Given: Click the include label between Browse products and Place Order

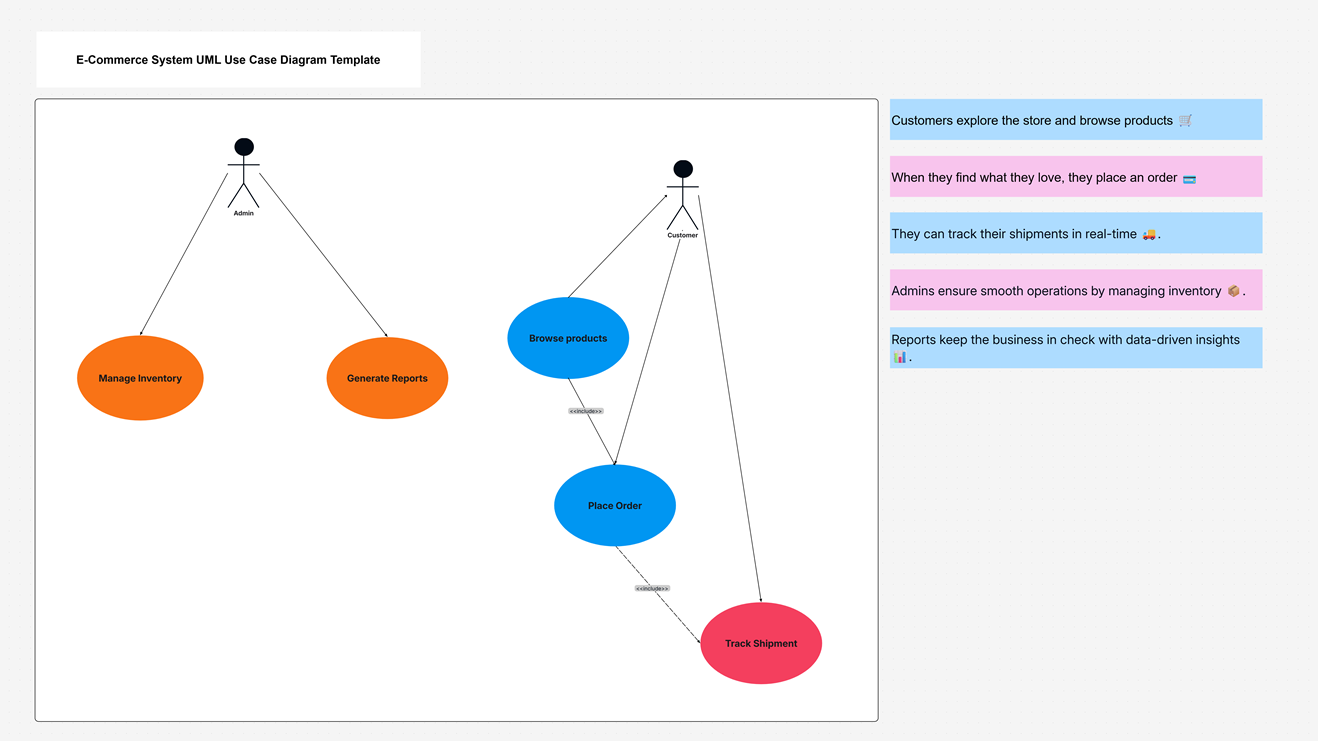Looking at the screenshot, I should tap(585, 410).
